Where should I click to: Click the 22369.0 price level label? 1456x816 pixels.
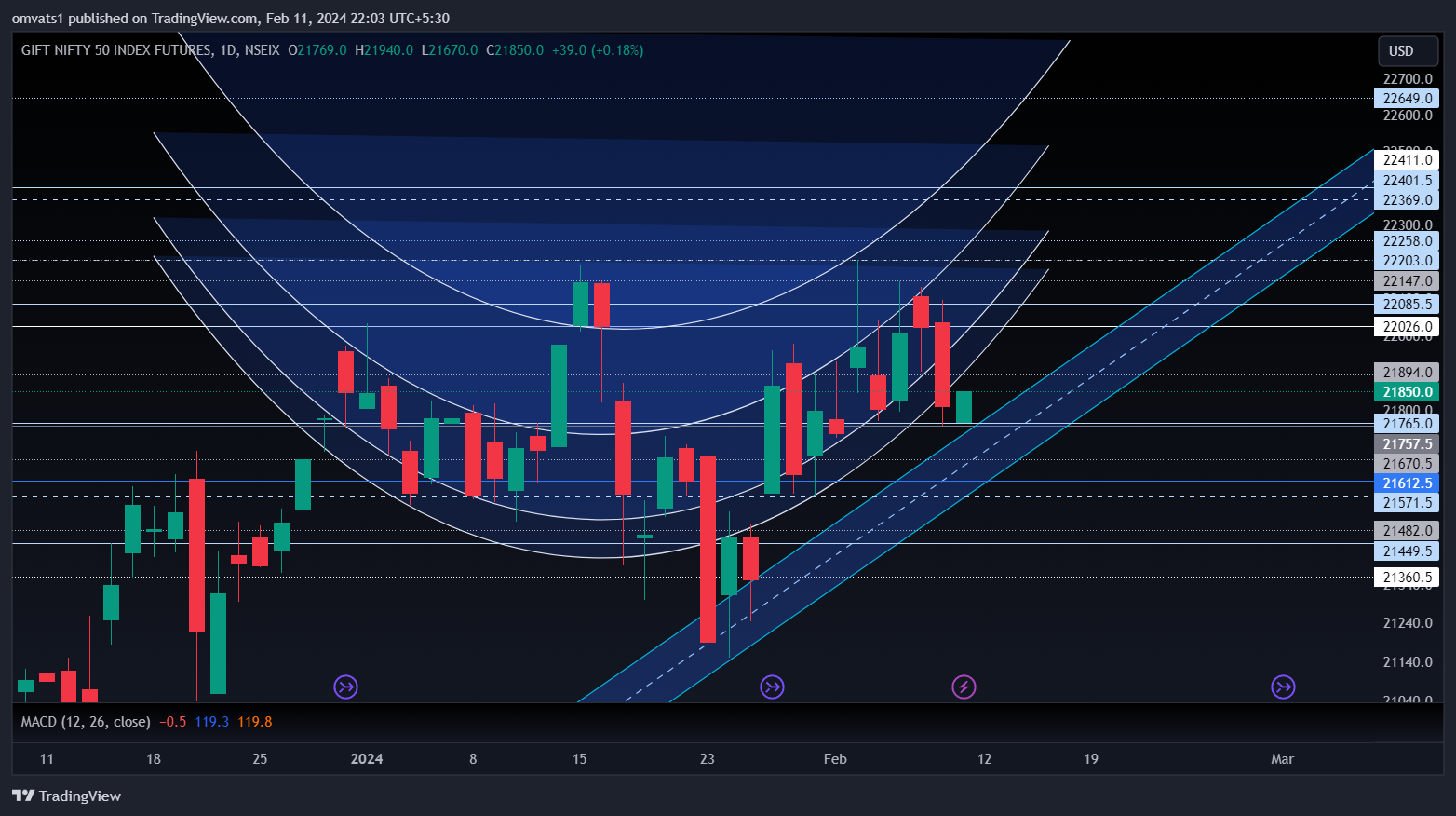[1407, 200]
